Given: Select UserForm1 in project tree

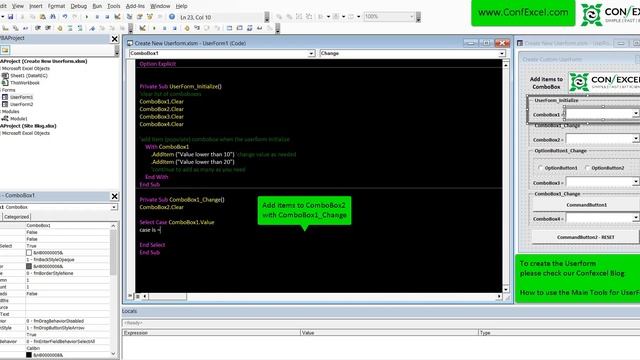Looking at the screenshot, I should [x=21, y=97].
